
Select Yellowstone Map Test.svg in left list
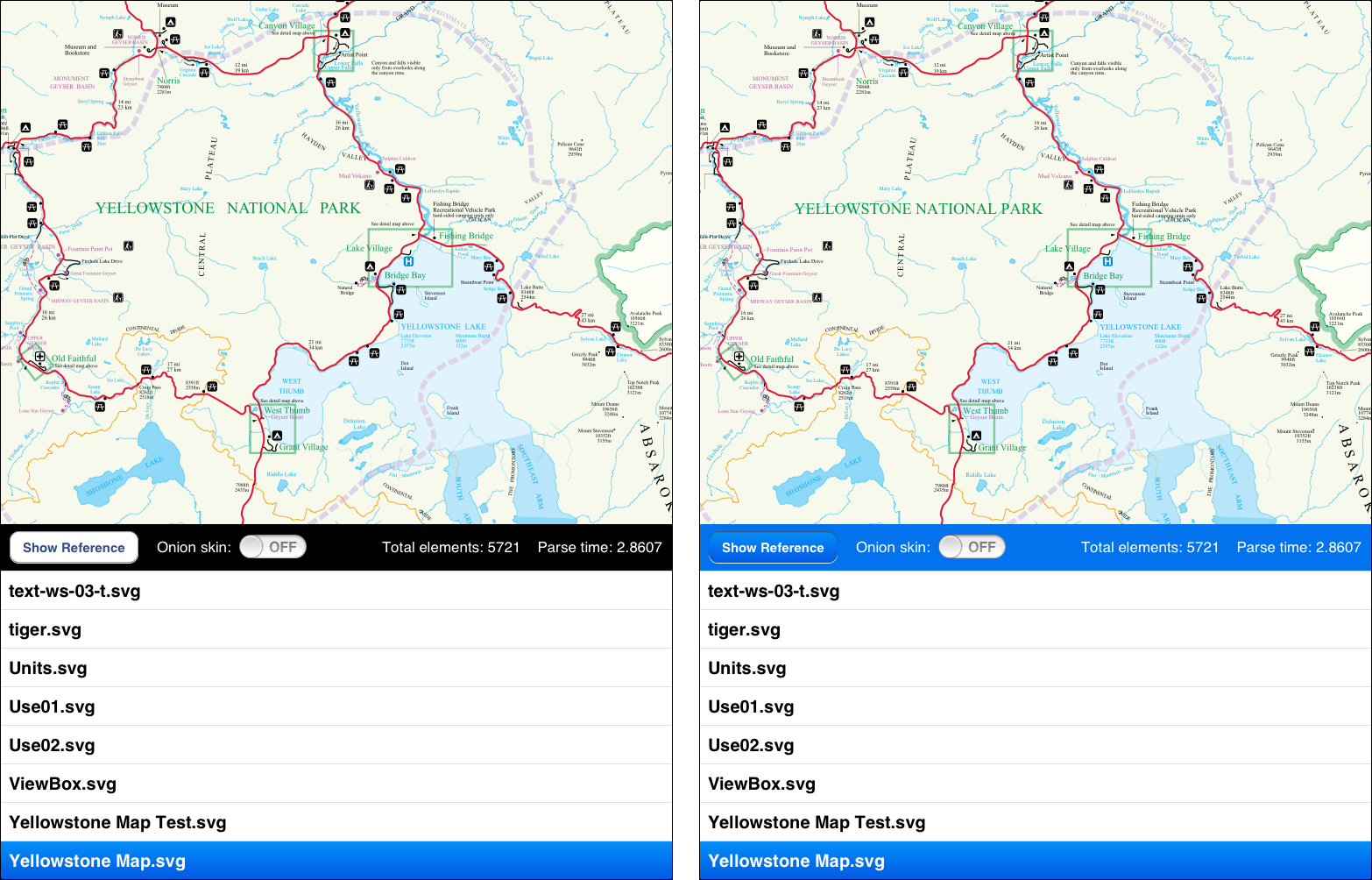(336, 822)
